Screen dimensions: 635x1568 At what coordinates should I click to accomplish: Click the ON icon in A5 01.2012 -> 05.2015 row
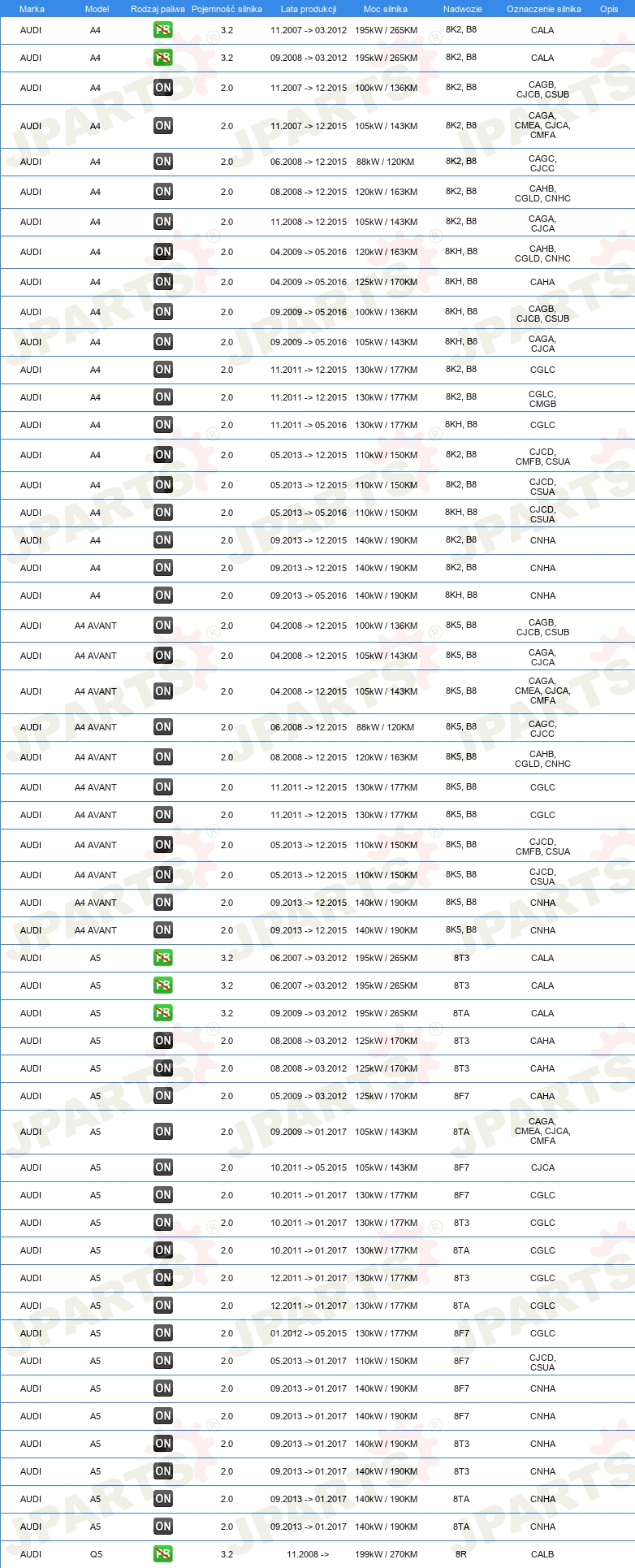click(x=163, y=1333)
